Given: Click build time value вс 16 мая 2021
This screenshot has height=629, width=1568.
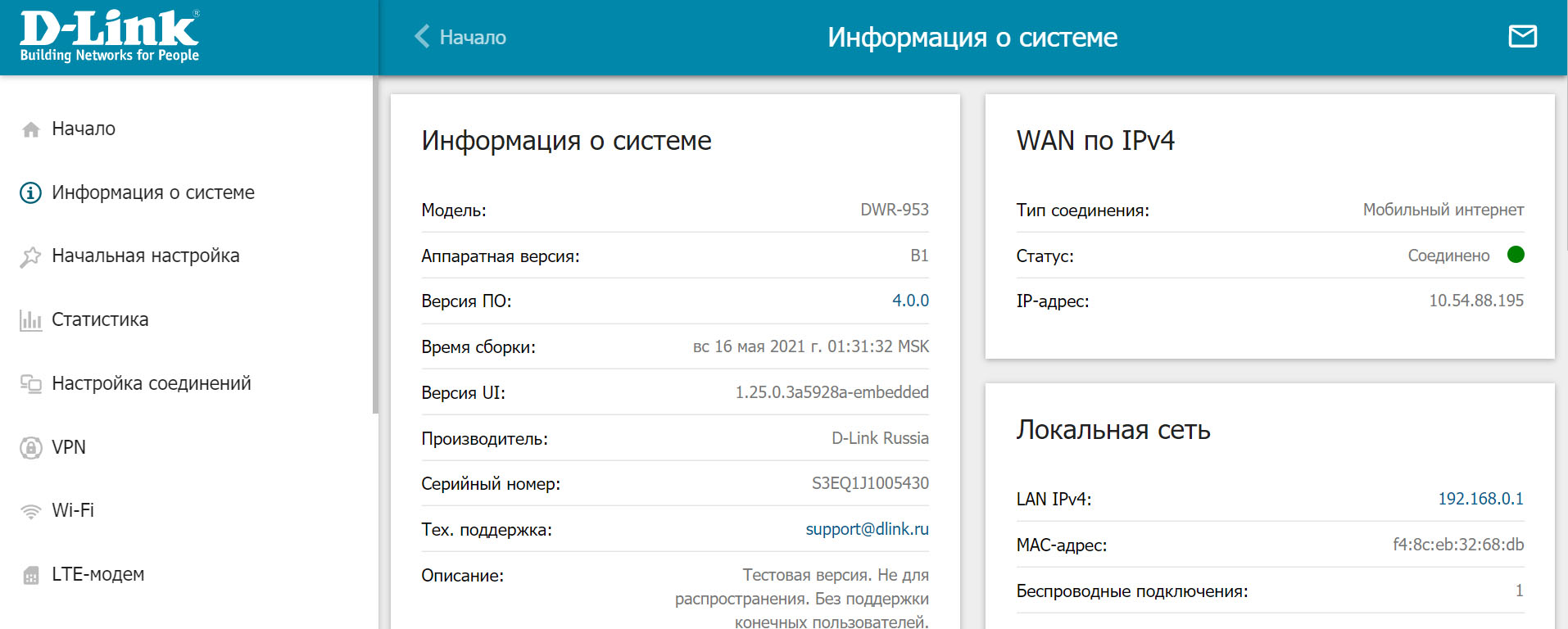Looking at the screenshot, I should point(811,346).
